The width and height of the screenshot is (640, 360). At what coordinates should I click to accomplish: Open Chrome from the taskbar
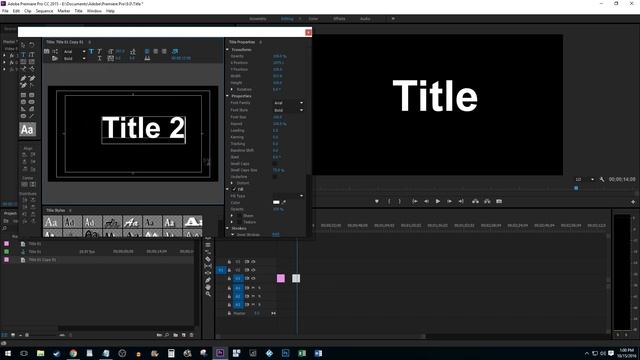[x=73, y=353]
